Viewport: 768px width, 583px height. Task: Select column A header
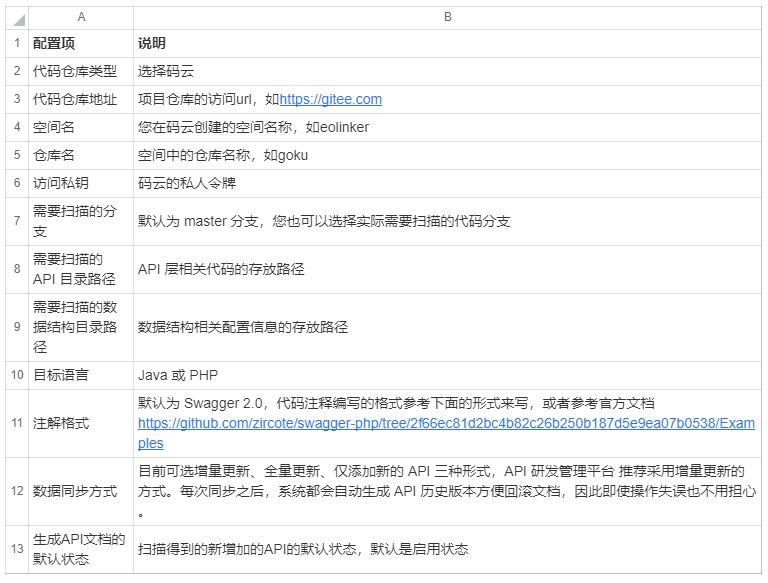coord(81,18)
